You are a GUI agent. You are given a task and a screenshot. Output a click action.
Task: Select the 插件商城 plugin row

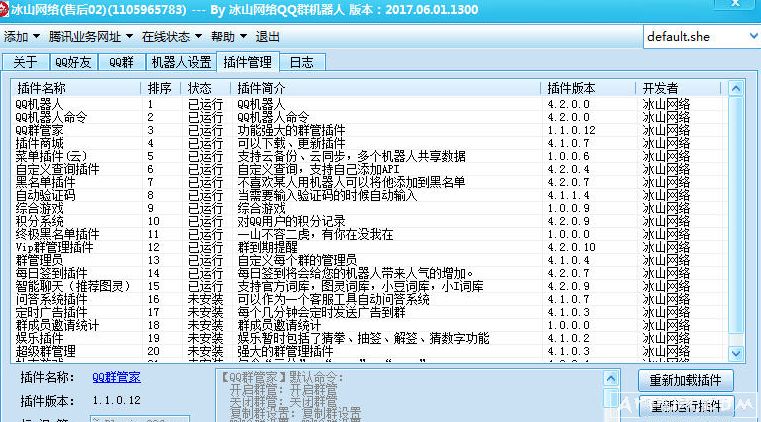[371, 144]
